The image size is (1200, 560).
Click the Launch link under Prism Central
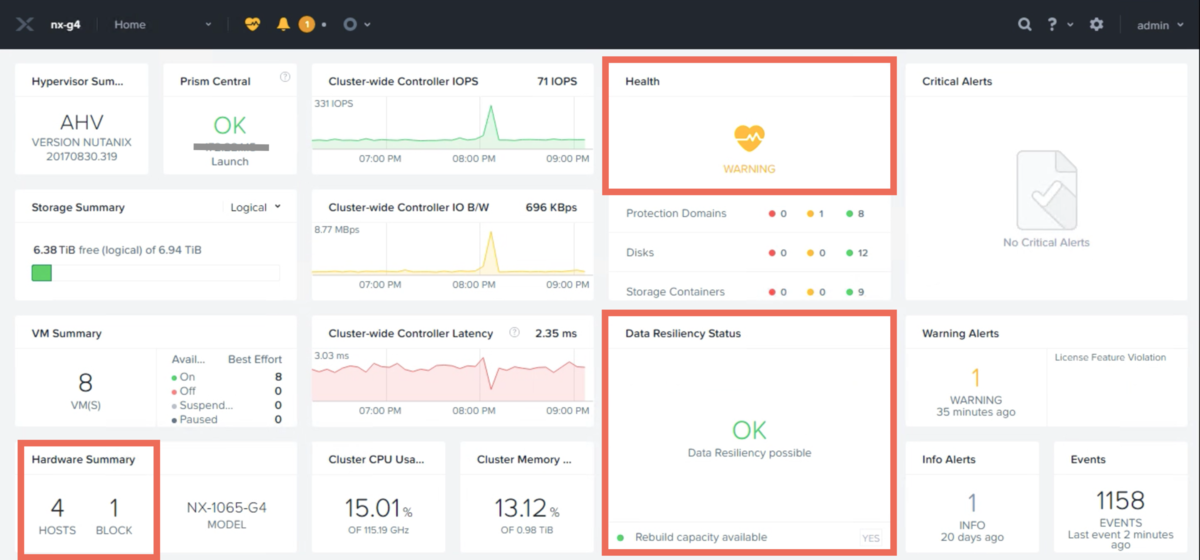pos(230,161)
